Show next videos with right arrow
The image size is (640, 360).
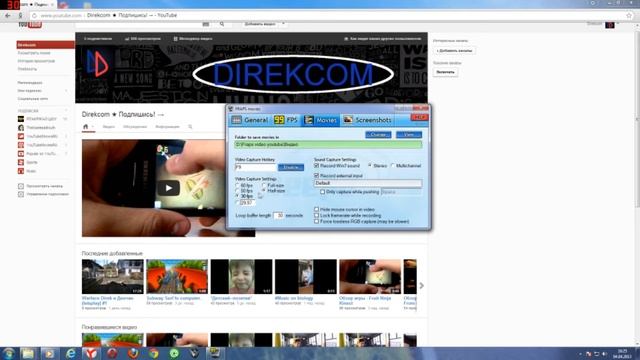point(422,286)
